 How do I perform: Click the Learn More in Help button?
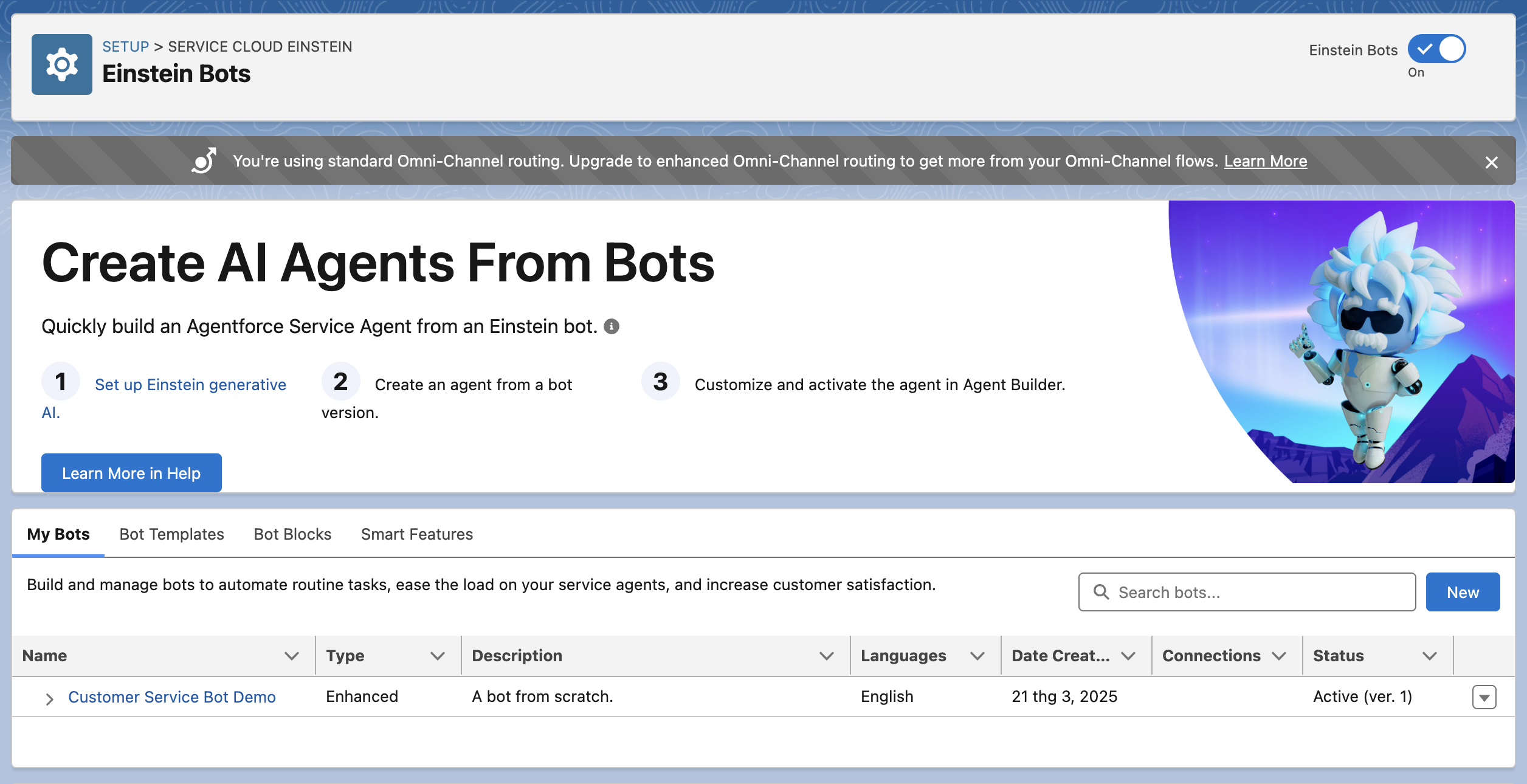(x=131, y=473)
